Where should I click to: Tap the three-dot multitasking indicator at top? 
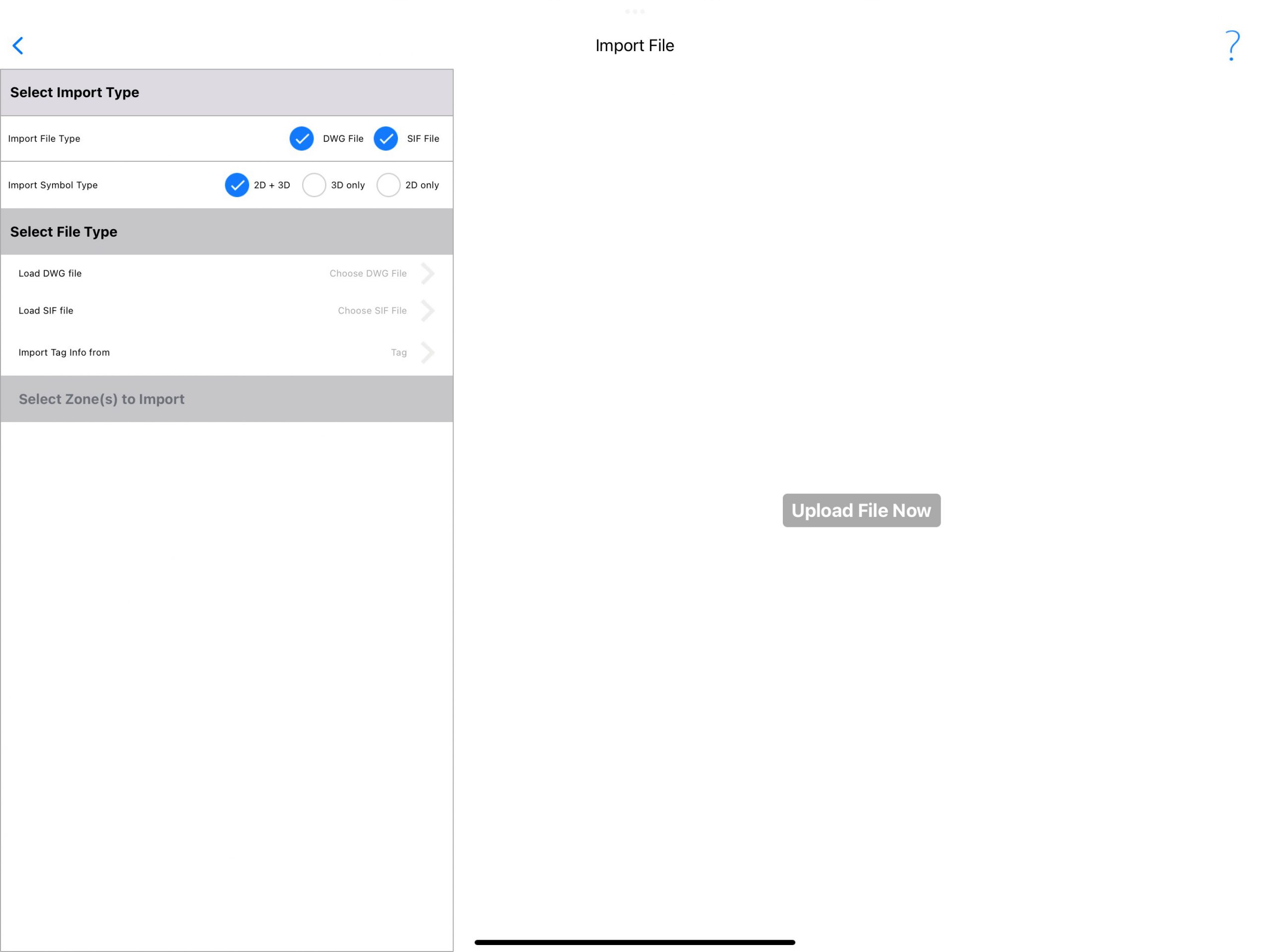(x=635, y=11)
